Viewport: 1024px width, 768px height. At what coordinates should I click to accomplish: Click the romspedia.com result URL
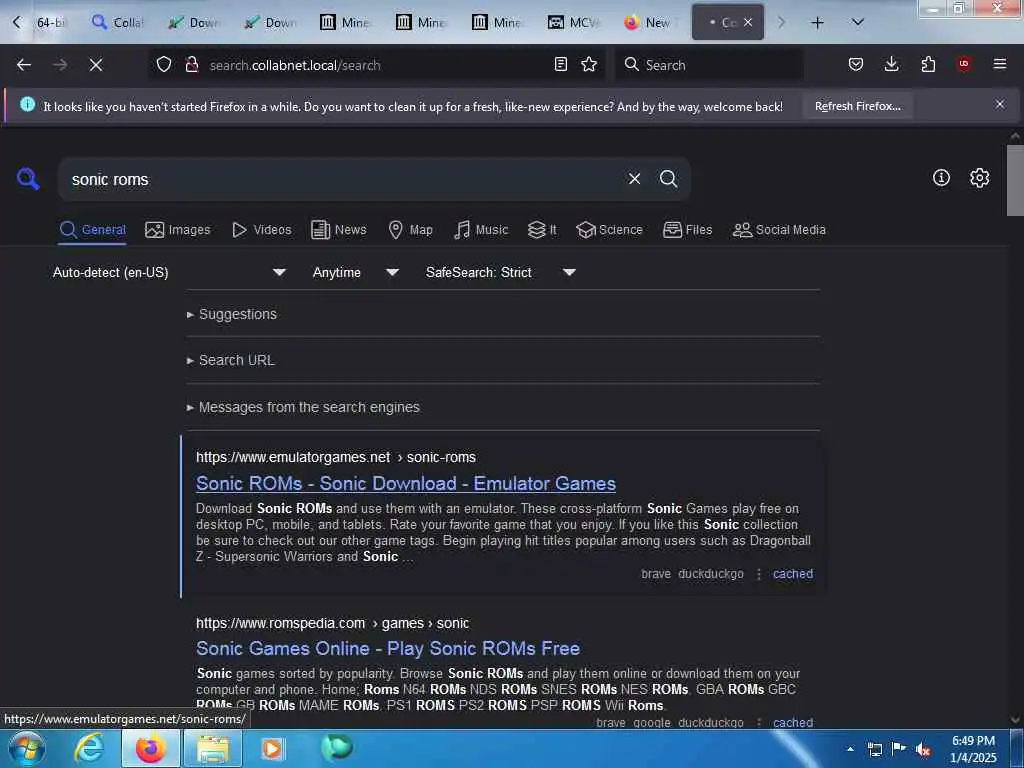point(332,623)
